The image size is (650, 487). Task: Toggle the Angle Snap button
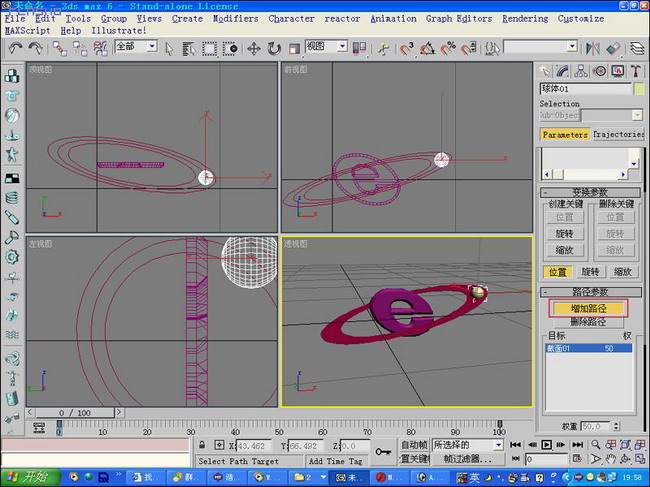coord(427,49)
